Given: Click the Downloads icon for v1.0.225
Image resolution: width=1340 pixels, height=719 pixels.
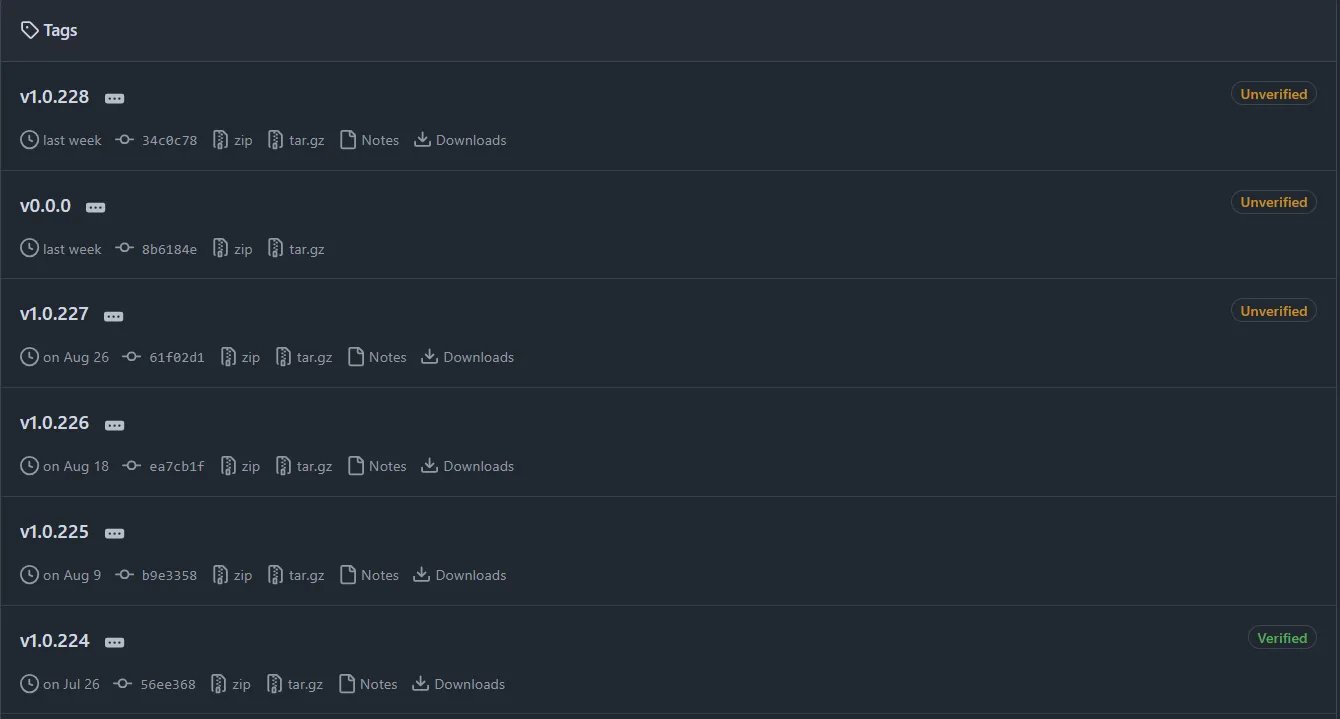Looking at the screenshot, I should click(422, 575).
